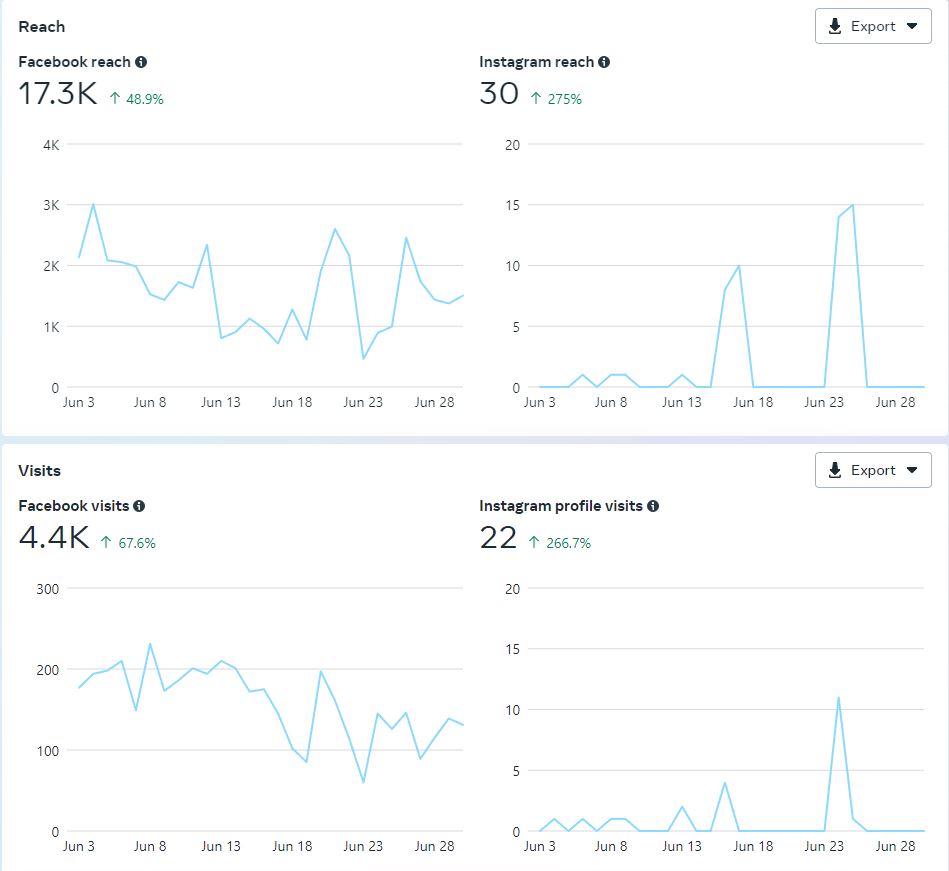Expand the Reach Export dropdown arrow
The height and width of the screenshot is (871, 949).
pos(912,27)
